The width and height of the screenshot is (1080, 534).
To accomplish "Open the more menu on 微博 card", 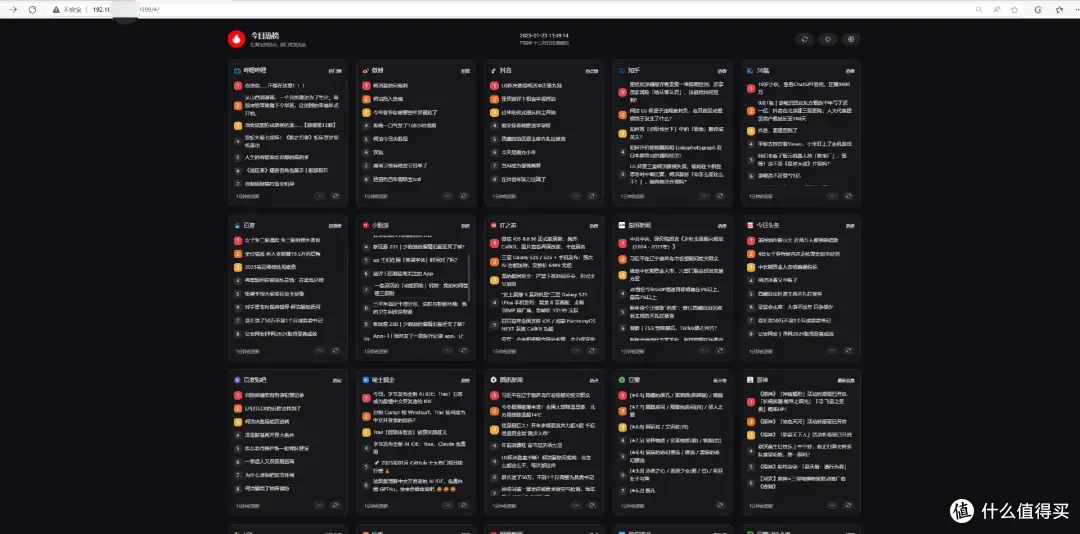I will [448, 196].
